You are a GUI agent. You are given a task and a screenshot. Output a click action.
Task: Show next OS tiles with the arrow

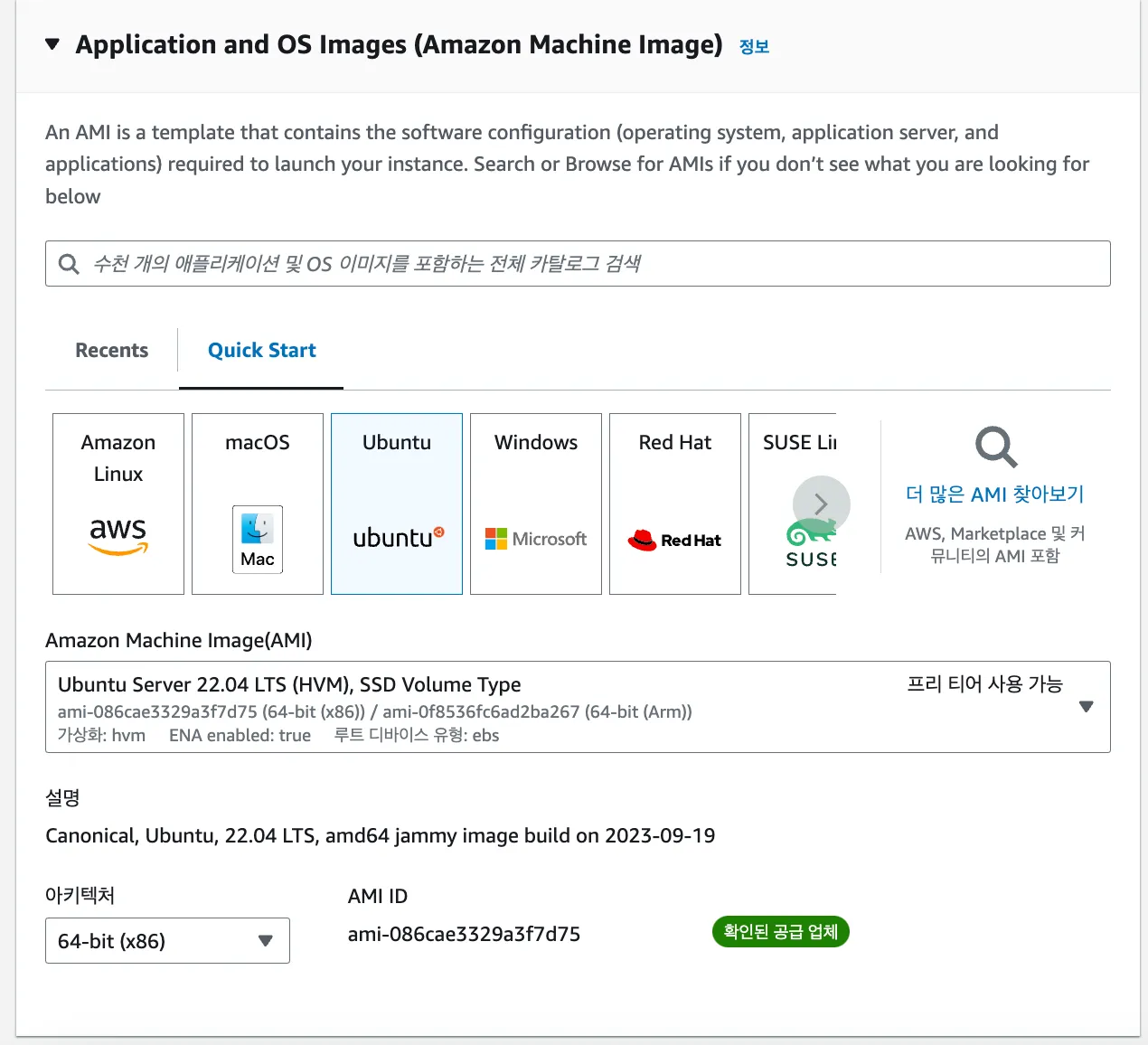822,504
